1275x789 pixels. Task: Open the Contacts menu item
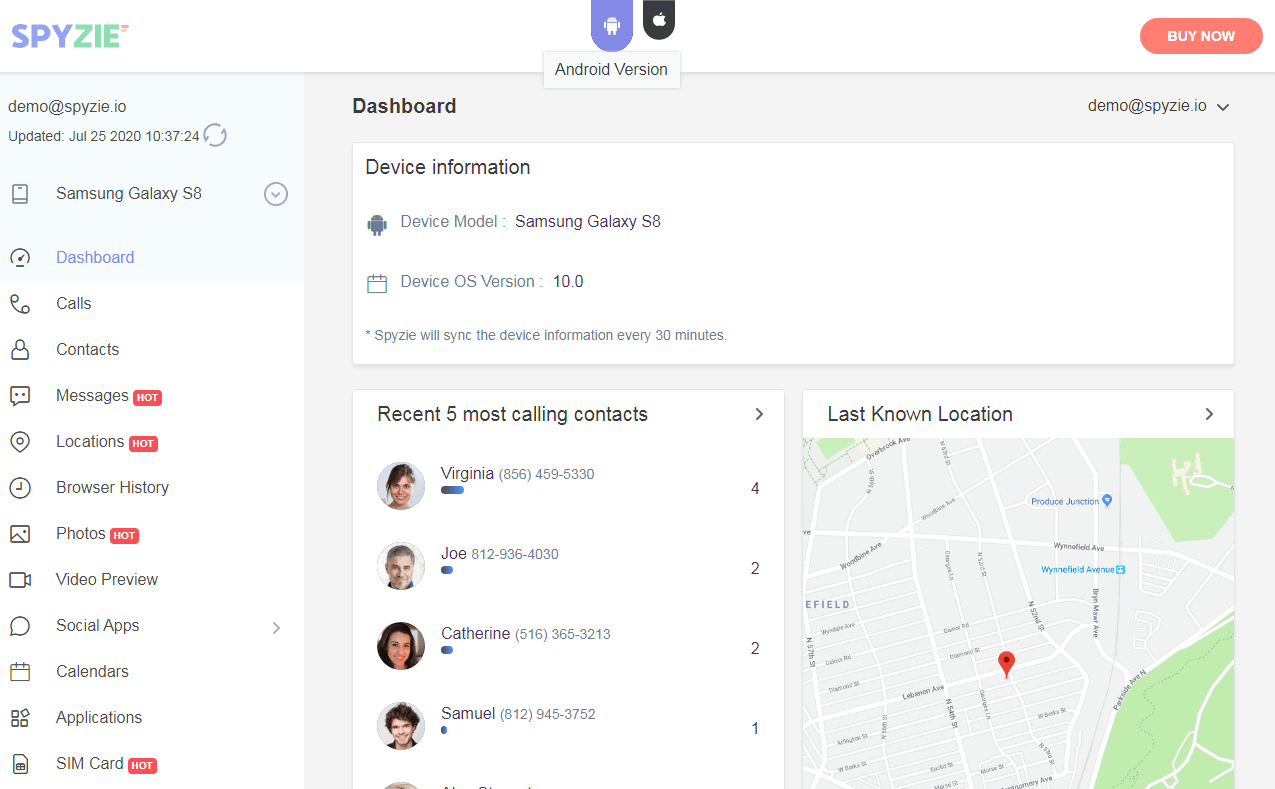coord(87,350)
